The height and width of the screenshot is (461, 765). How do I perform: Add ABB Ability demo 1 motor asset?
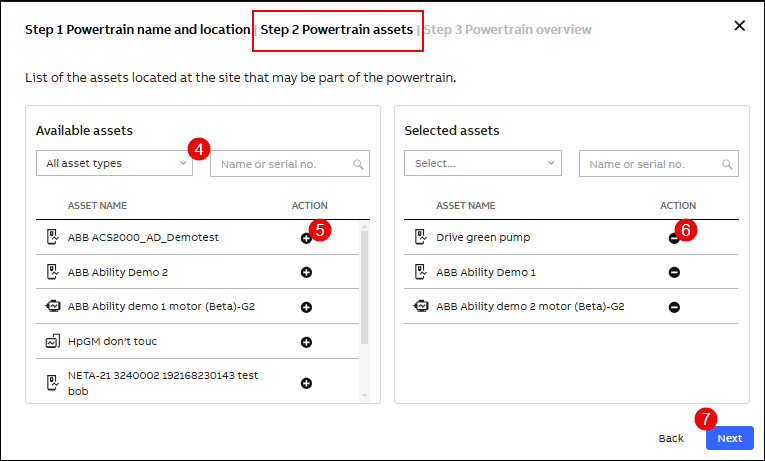click(x=306, y=307)
